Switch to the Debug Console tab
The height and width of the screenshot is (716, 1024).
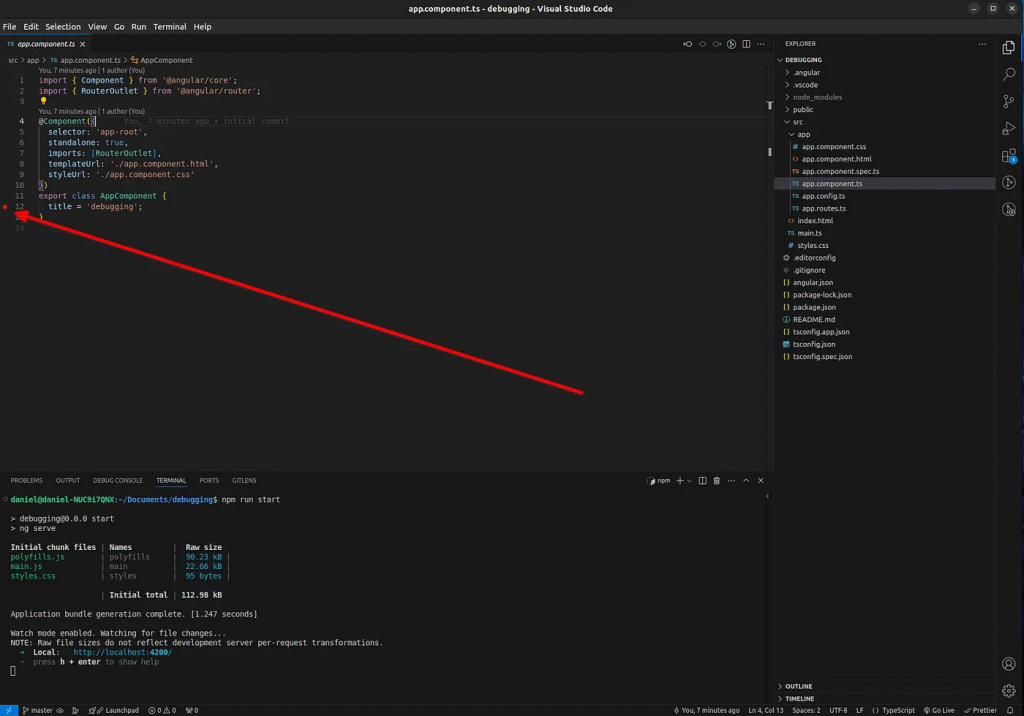(118, 481)
